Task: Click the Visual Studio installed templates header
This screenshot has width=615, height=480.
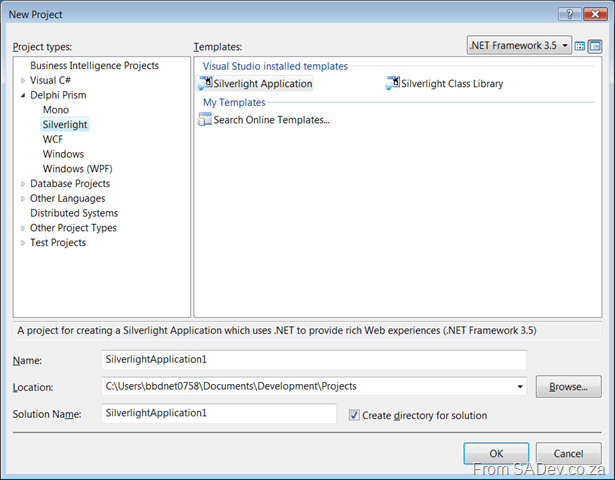Action: point(275,66)
